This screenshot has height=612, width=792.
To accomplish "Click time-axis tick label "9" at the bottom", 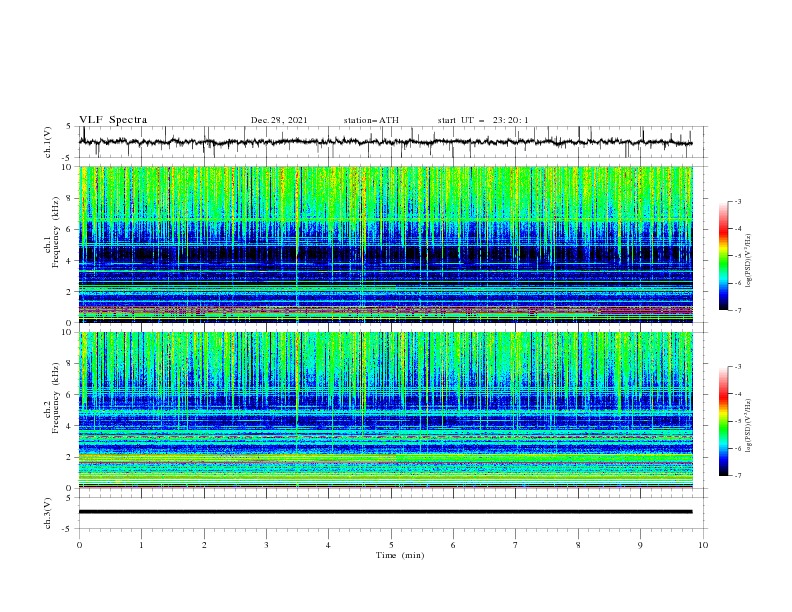I will coord(640,545).
